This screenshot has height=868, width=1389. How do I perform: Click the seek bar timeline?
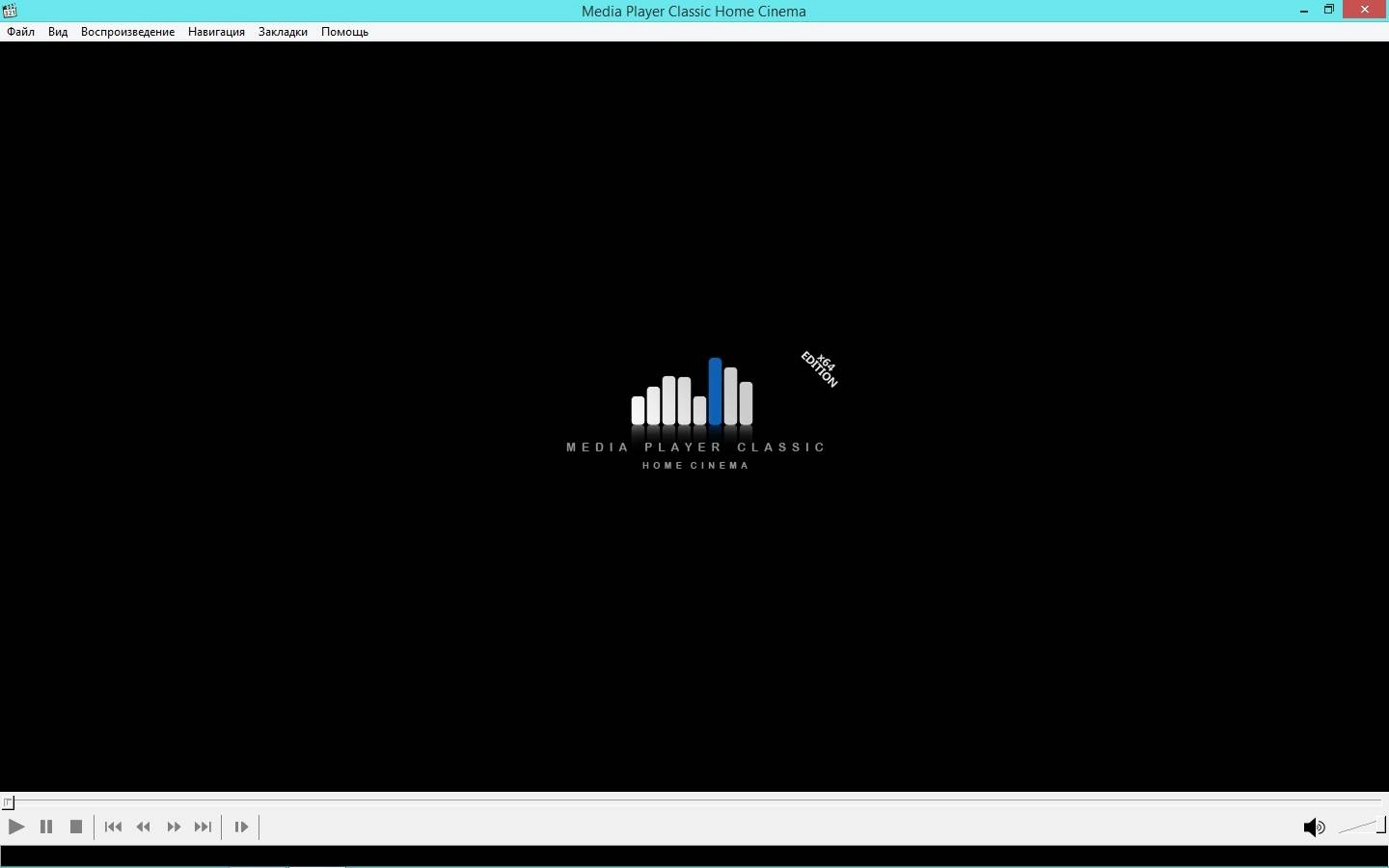pos(694,801)
